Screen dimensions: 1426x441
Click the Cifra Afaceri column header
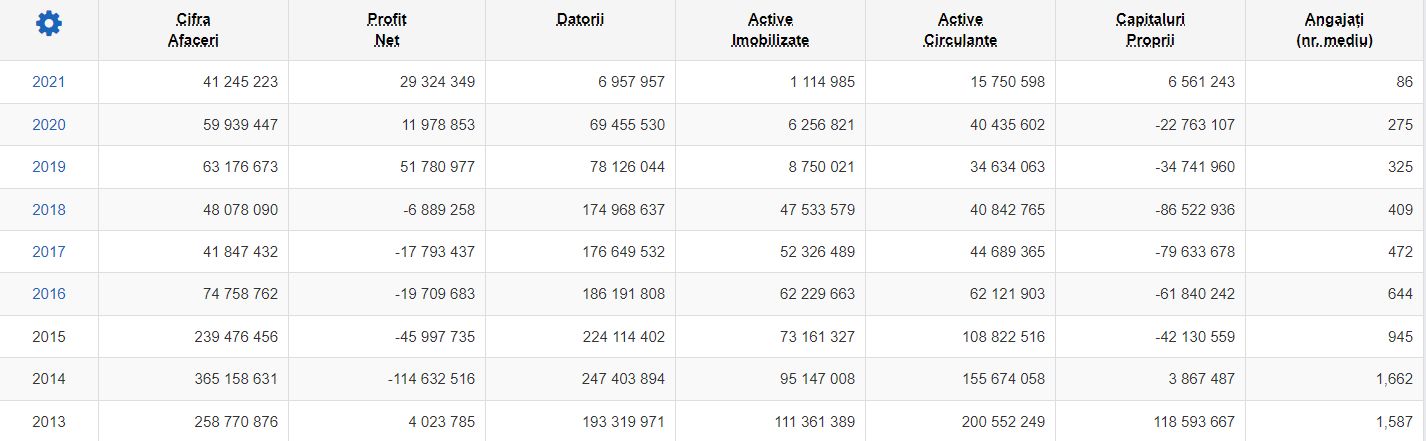[x=193, y=30]
